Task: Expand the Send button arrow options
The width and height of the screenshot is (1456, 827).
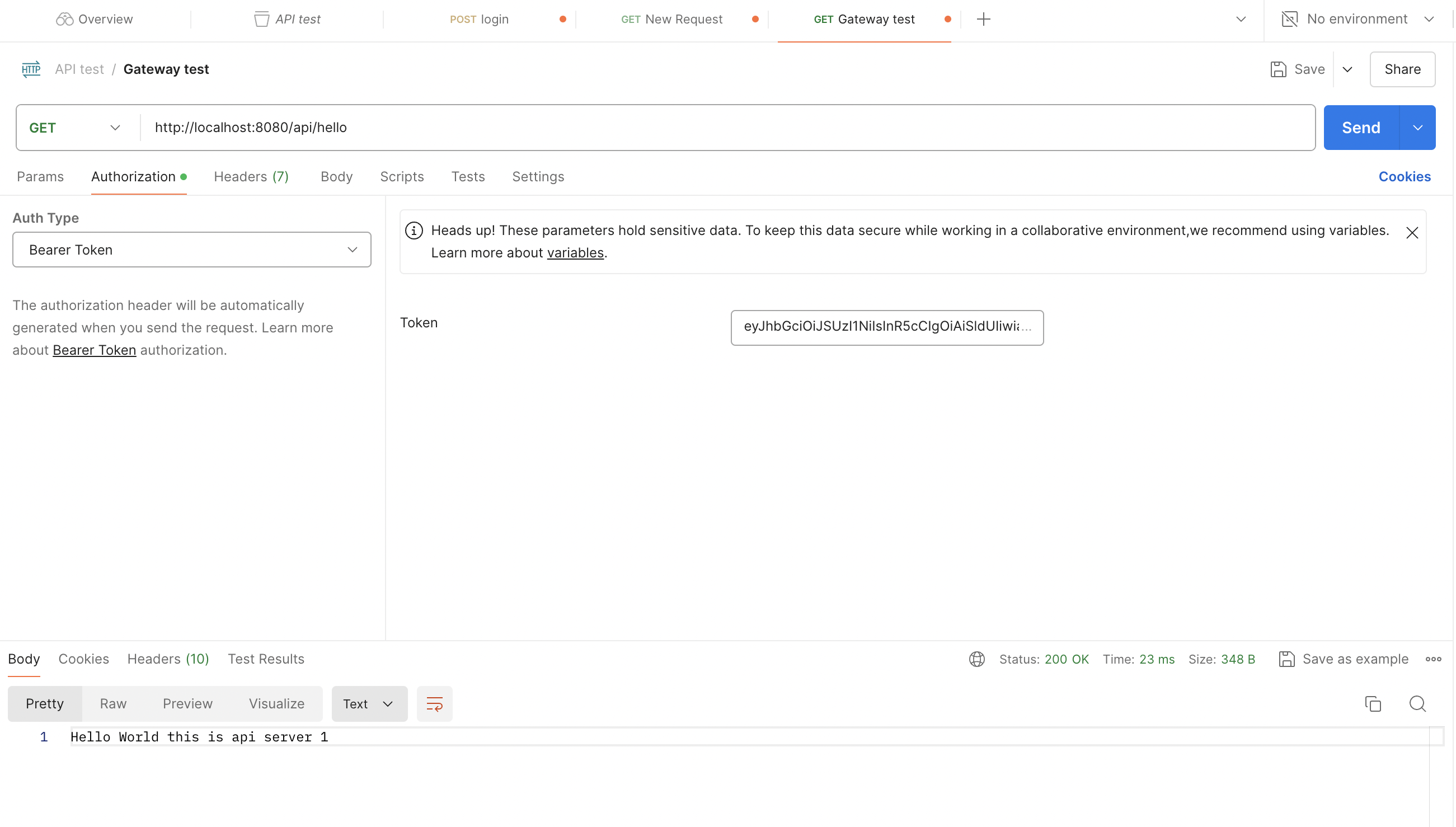Action: pyautogui.click(x=1417, y=128)
